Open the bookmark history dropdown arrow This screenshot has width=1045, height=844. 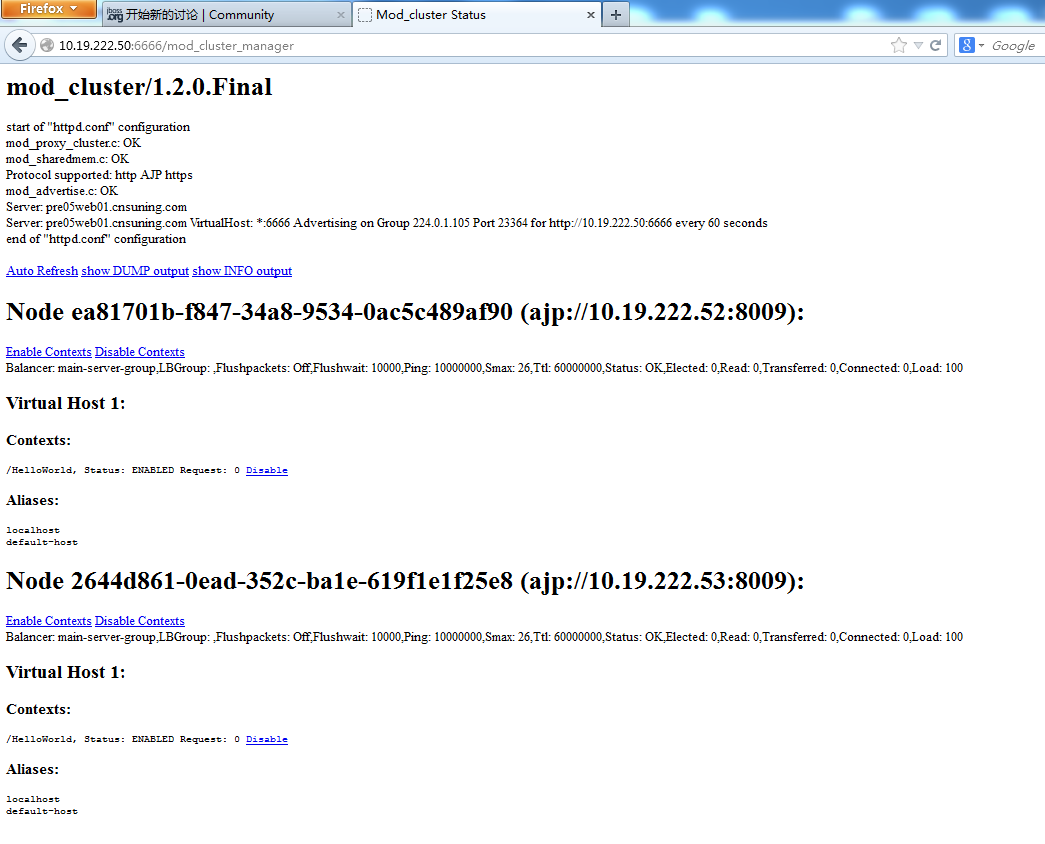[x=918, y=45]
